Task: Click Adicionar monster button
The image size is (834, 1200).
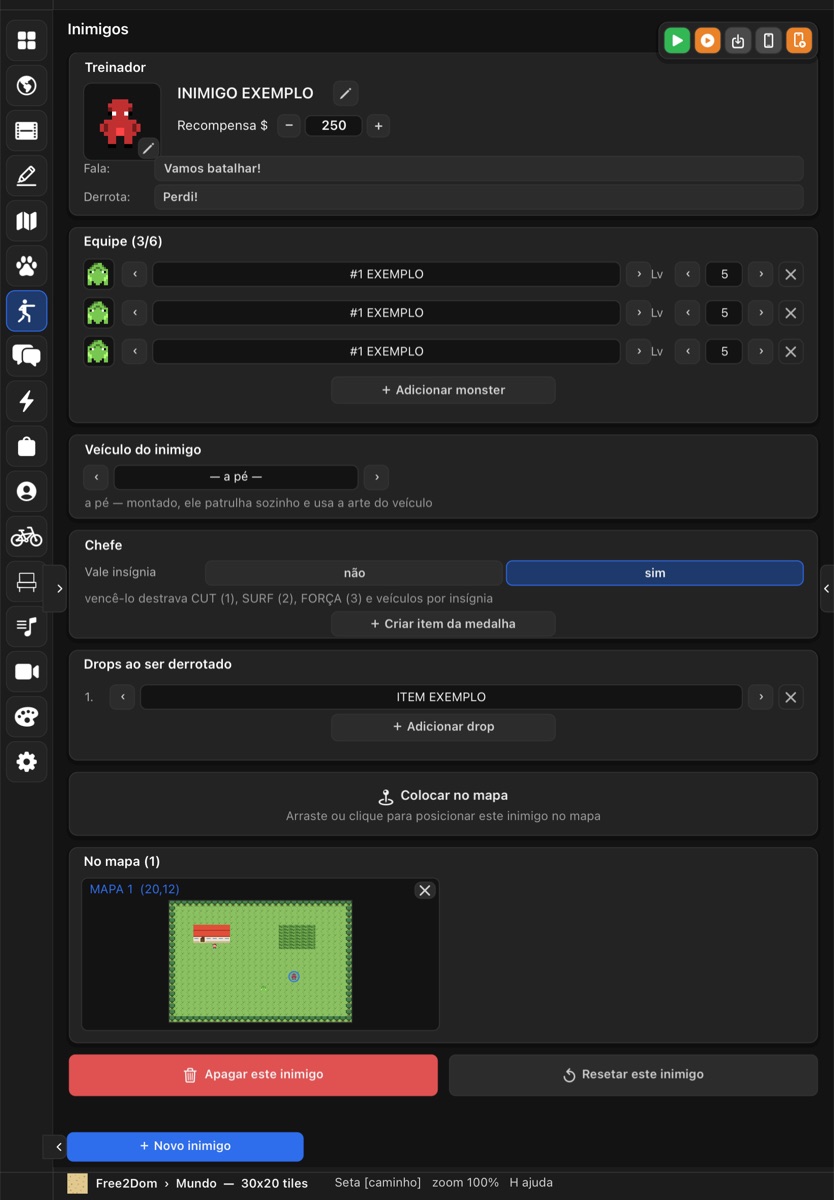Action: point(443,390)
